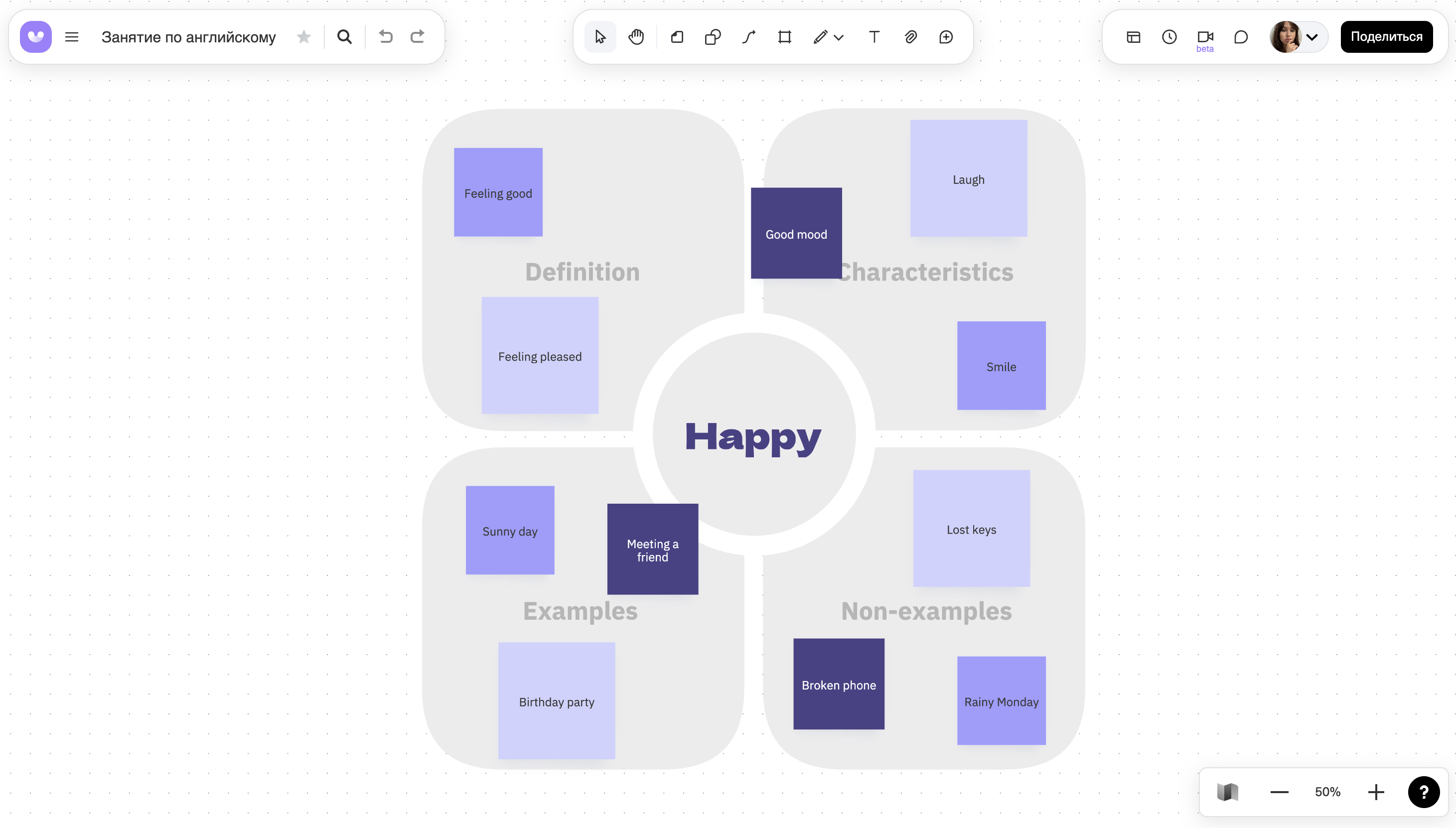The height and width of the screenshot is (828, 1456).
Task: Expand the pen tool options chevron
Action: (x=838, y=37)
